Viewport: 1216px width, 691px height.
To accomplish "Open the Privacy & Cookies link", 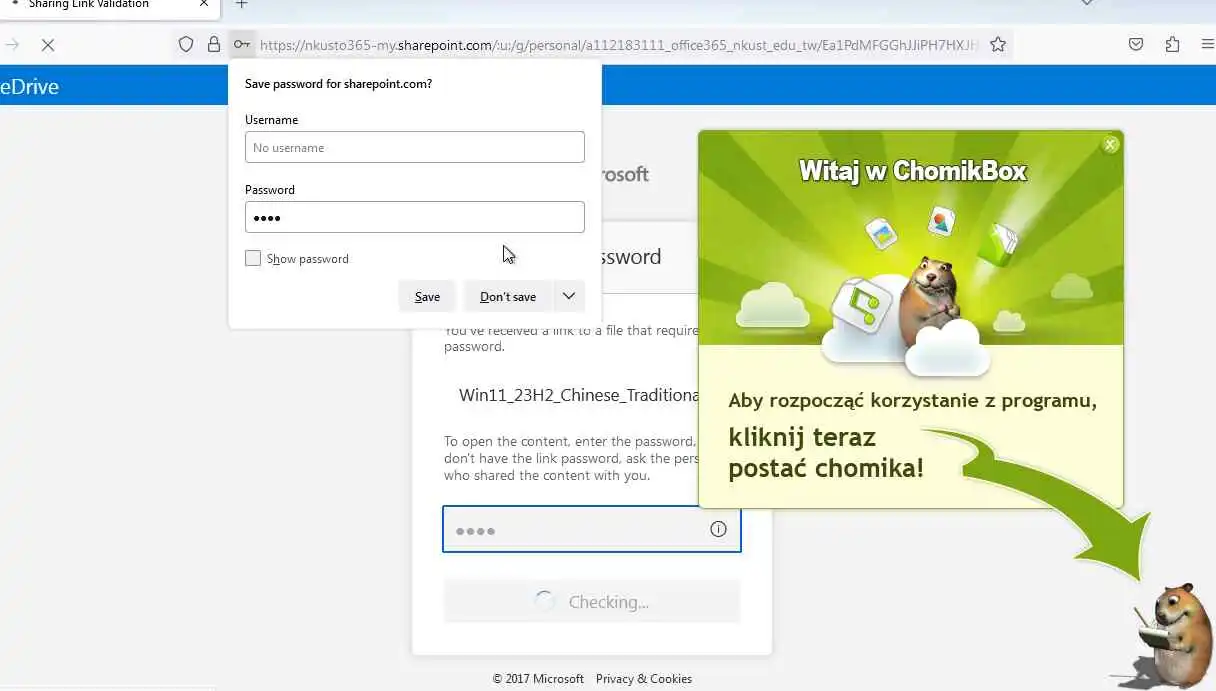I will (x=644, y=678).
